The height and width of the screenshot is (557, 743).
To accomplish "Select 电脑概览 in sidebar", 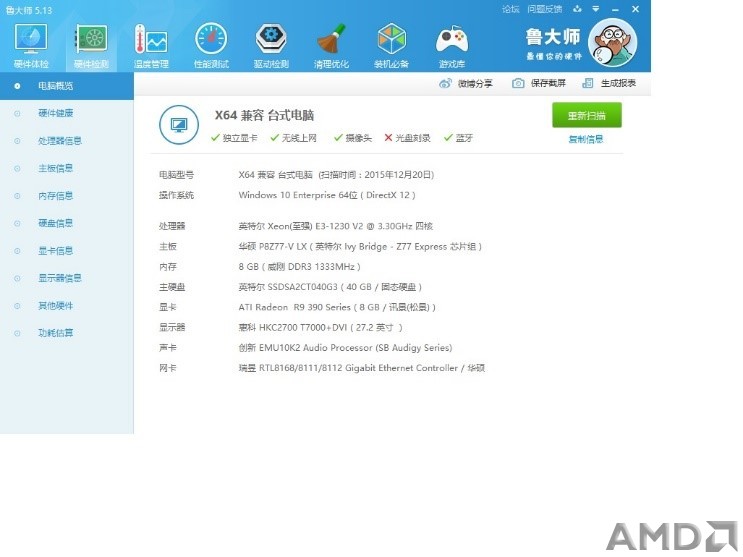I will click(x=67, y=86).
